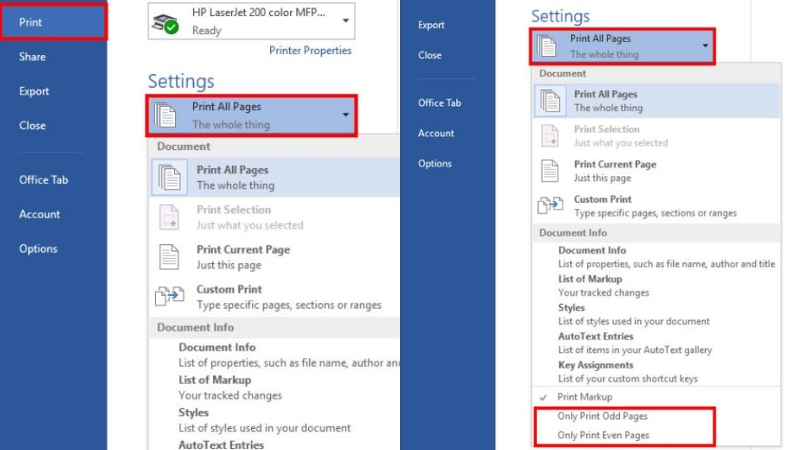
Task: Click Print Current Page icon in left list
Action: 170,257
